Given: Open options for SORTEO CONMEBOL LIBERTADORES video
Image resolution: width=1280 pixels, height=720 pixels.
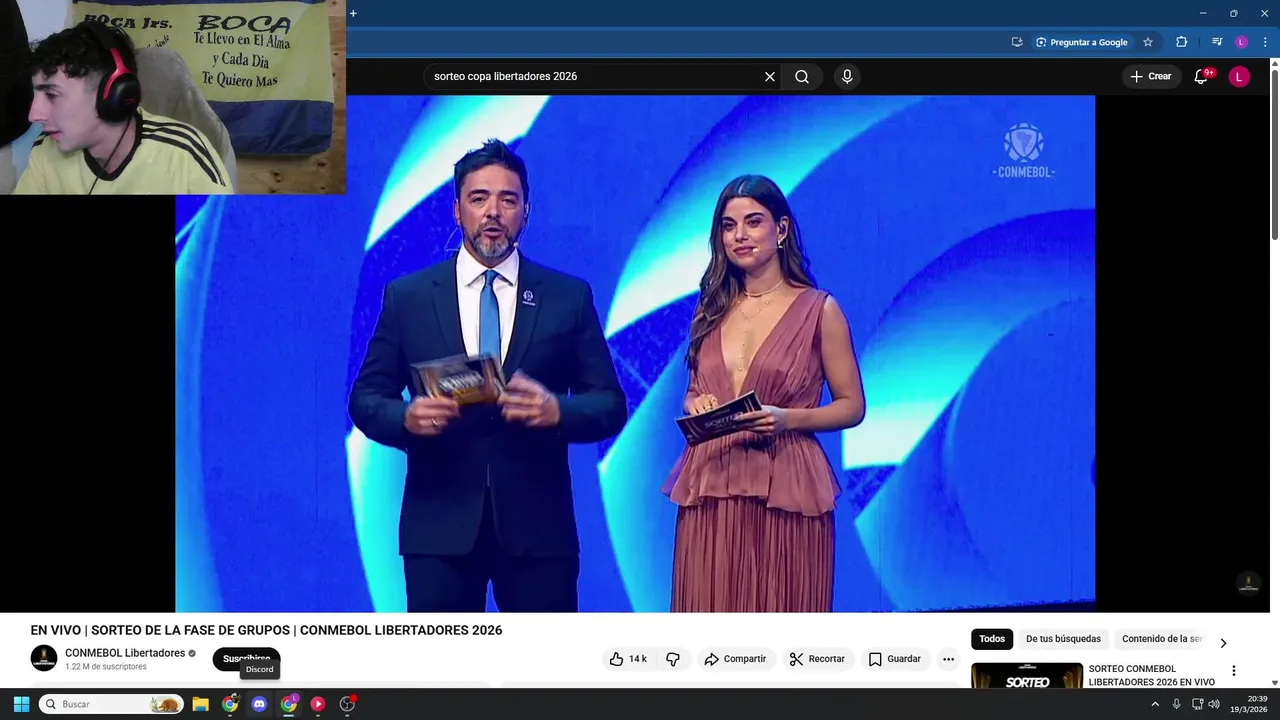Looking at the screenshot, I should [x=1233, y=671].
